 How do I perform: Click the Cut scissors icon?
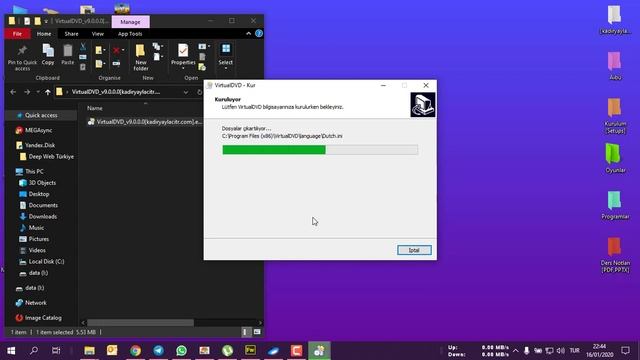tap(83, 47)
